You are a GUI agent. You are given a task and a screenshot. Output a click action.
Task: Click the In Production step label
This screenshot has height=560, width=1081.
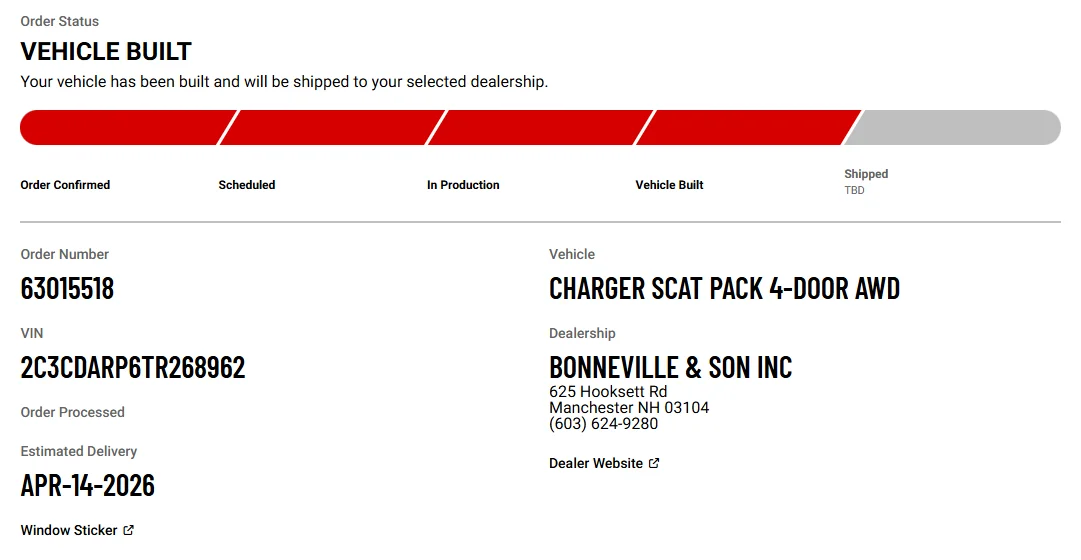[463, 185]
